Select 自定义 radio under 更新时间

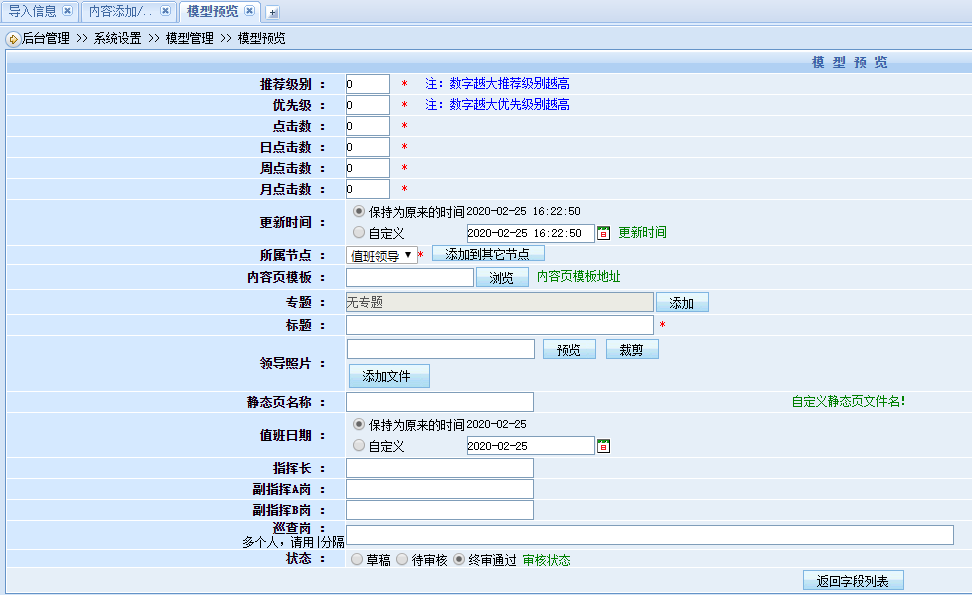coord(359,232)
